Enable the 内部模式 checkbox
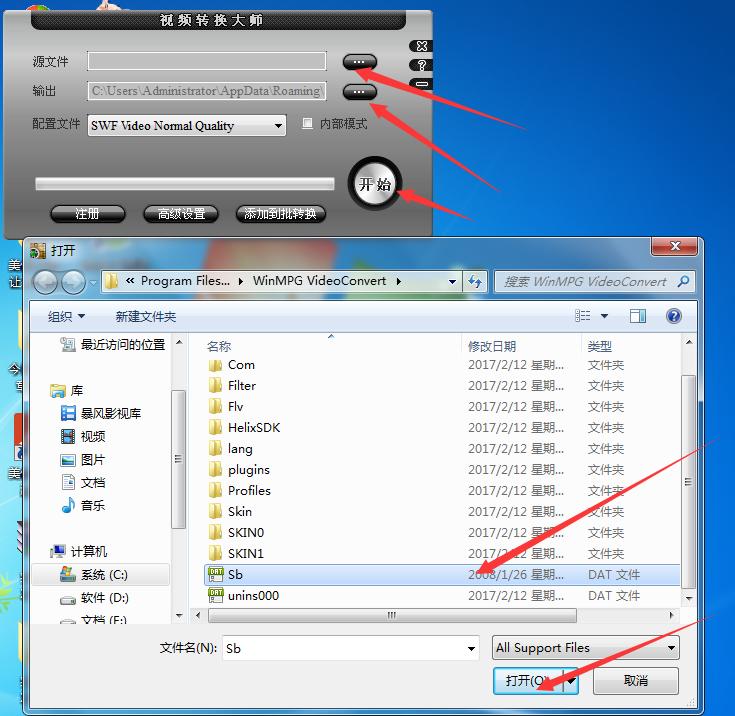 308,124
